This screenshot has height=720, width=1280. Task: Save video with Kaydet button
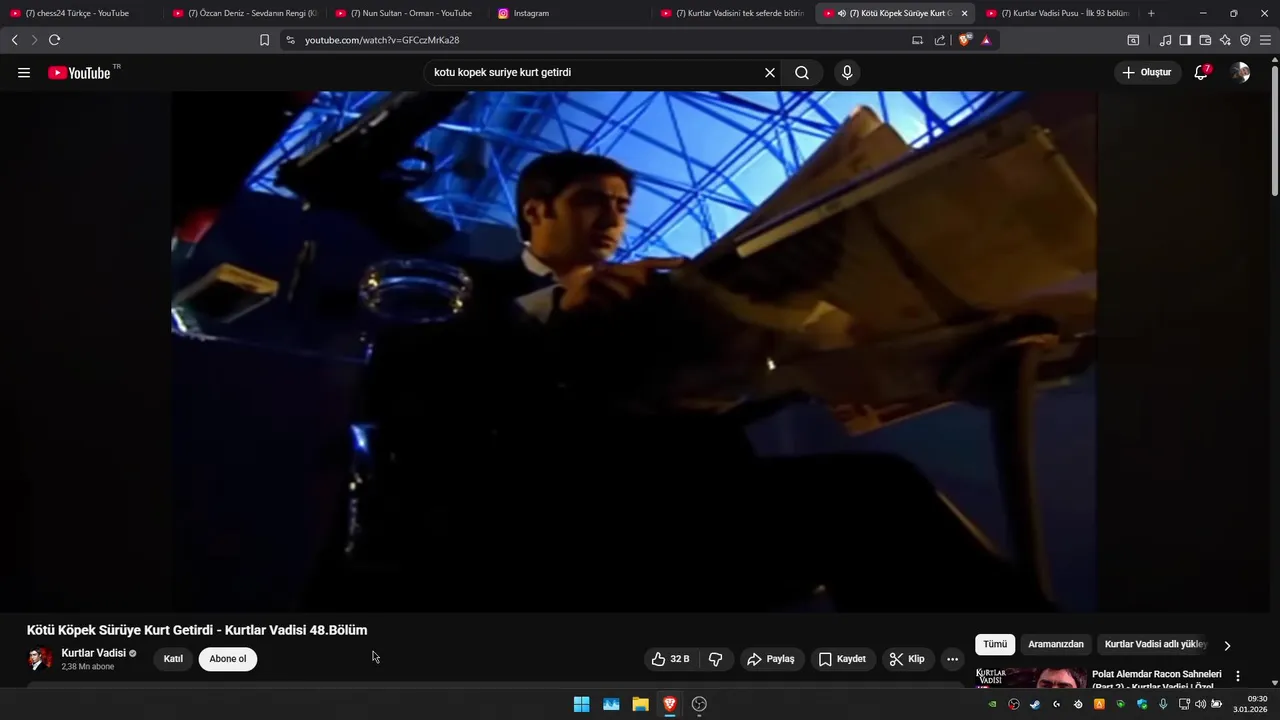[x=842, y=659]
